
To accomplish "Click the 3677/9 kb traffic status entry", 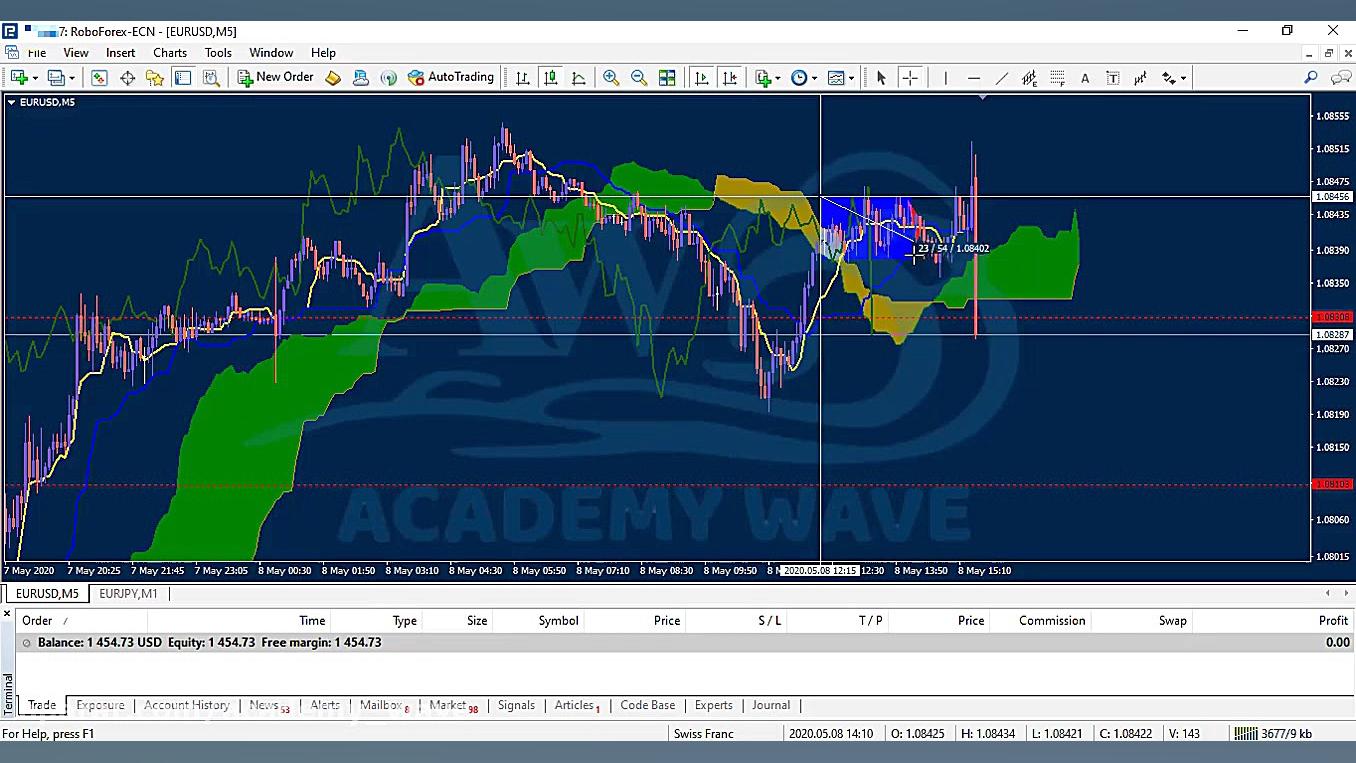I will pyautogui.click(x=1286, y=734).
